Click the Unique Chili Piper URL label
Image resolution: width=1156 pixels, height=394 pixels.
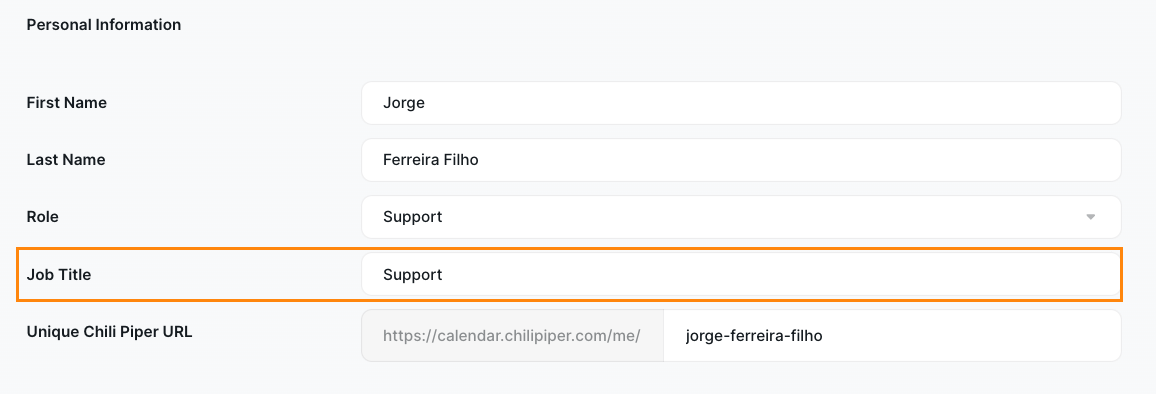click(109, 331)
